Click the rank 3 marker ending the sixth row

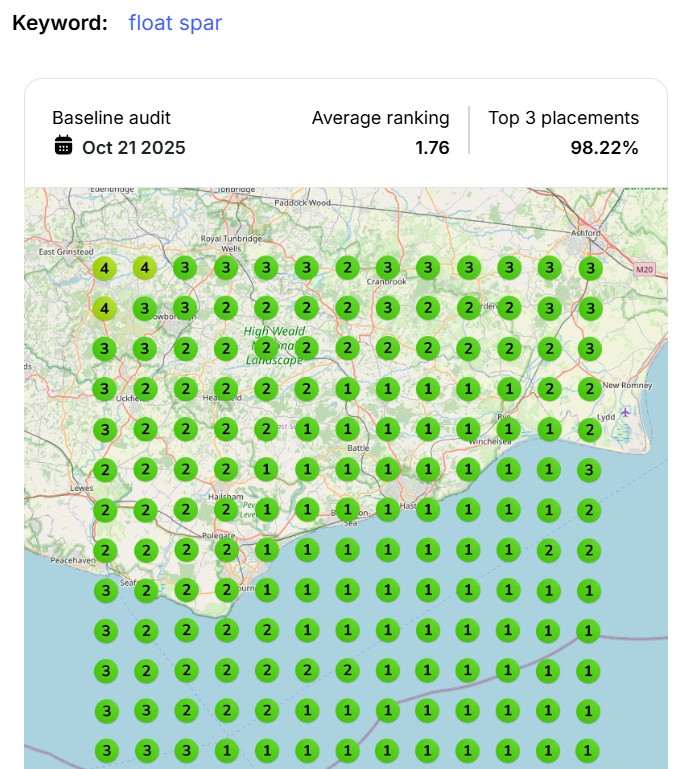tap(590, 469)
